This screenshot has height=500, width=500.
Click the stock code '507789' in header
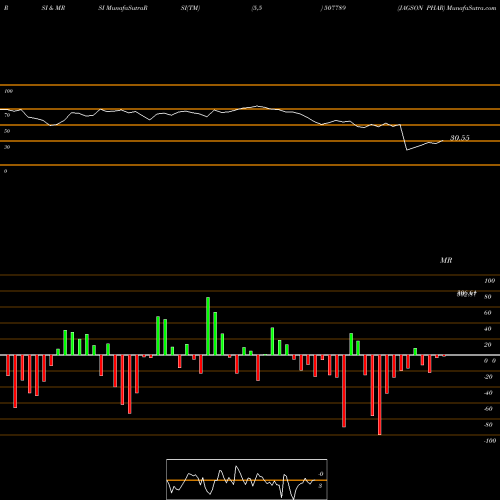335,8
